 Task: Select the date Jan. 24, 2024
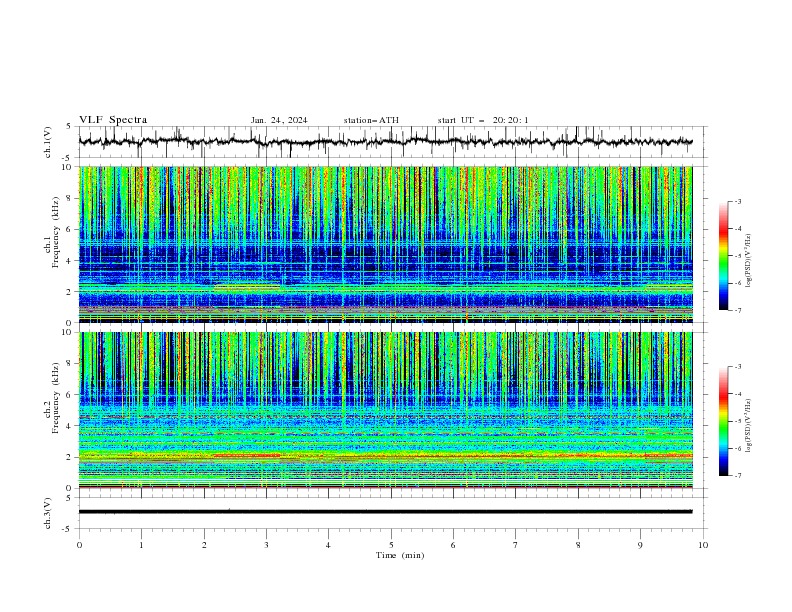pyautogui.click(x=279, y=120)
